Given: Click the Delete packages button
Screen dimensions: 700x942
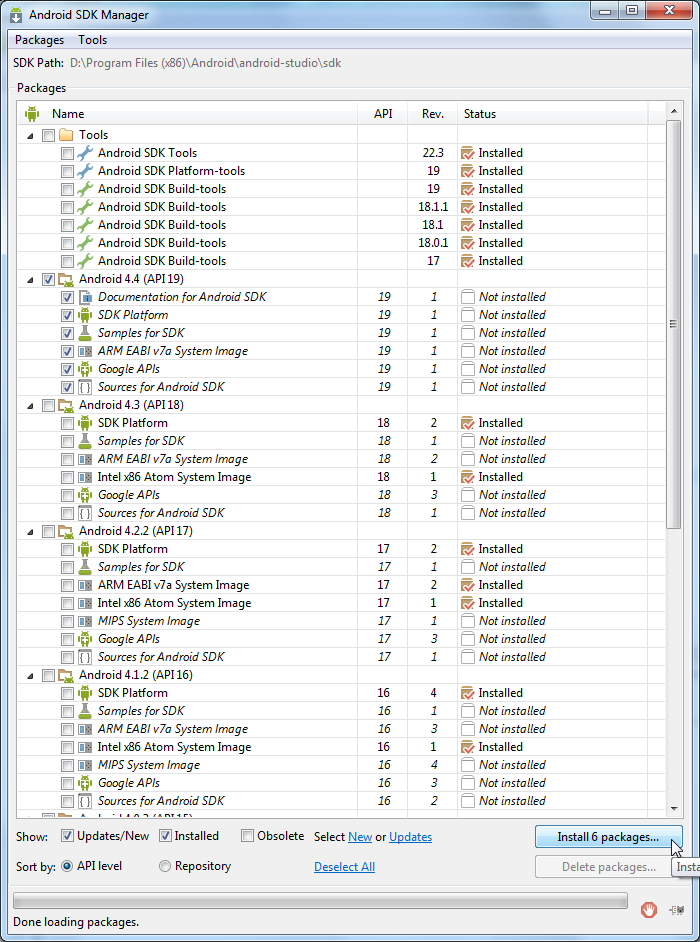Looking at the screenshot, I should (x=608, y=867).
